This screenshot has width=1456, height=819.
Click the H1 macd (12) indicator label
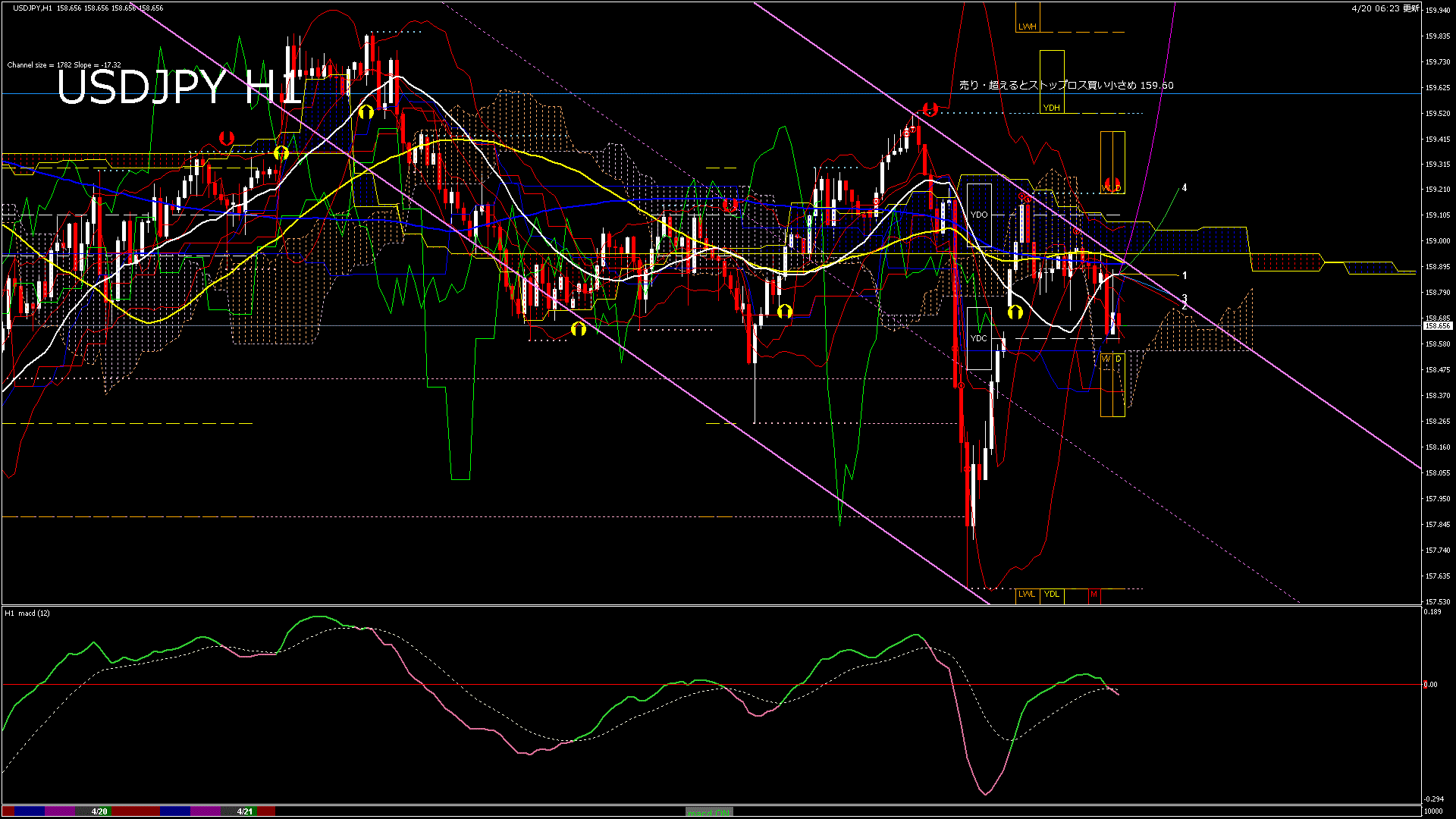pyautogui.click(x=27, y=613)
